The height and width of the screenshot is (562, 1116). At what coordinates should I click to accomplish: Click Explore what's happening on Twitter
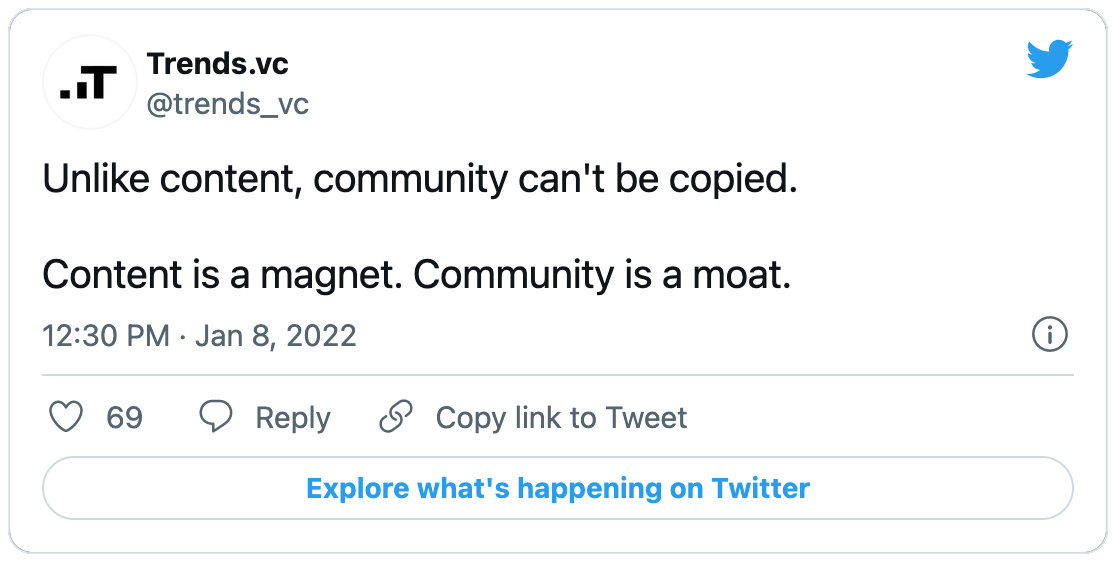point(558,489)
